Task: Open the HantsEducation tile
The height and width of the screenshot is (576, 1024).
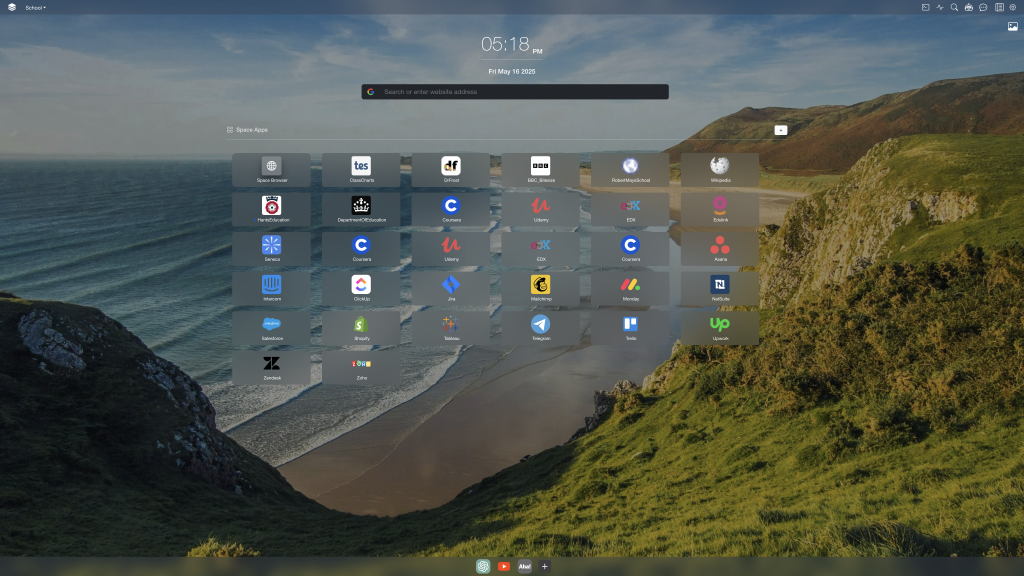Action: click(272, 210)
